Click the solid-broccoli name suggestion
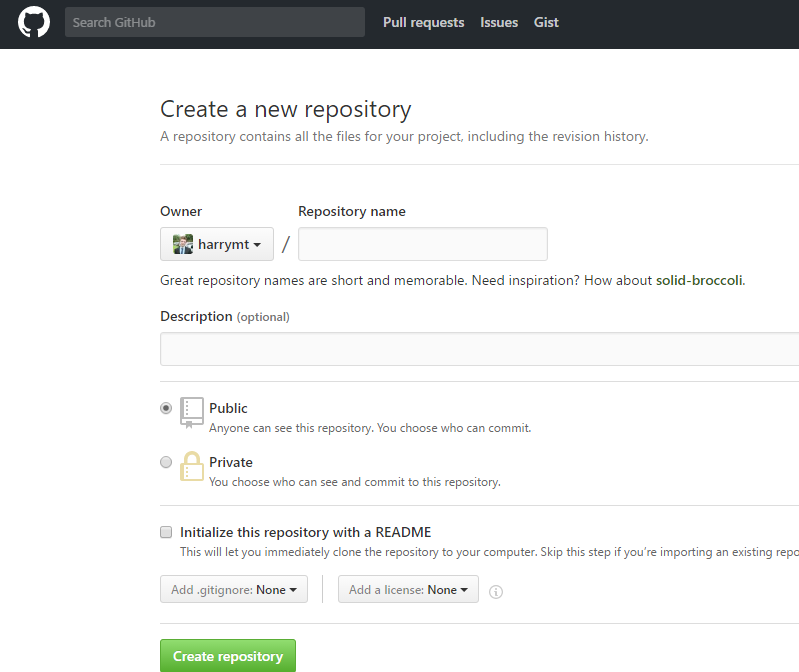 (699, 281)
